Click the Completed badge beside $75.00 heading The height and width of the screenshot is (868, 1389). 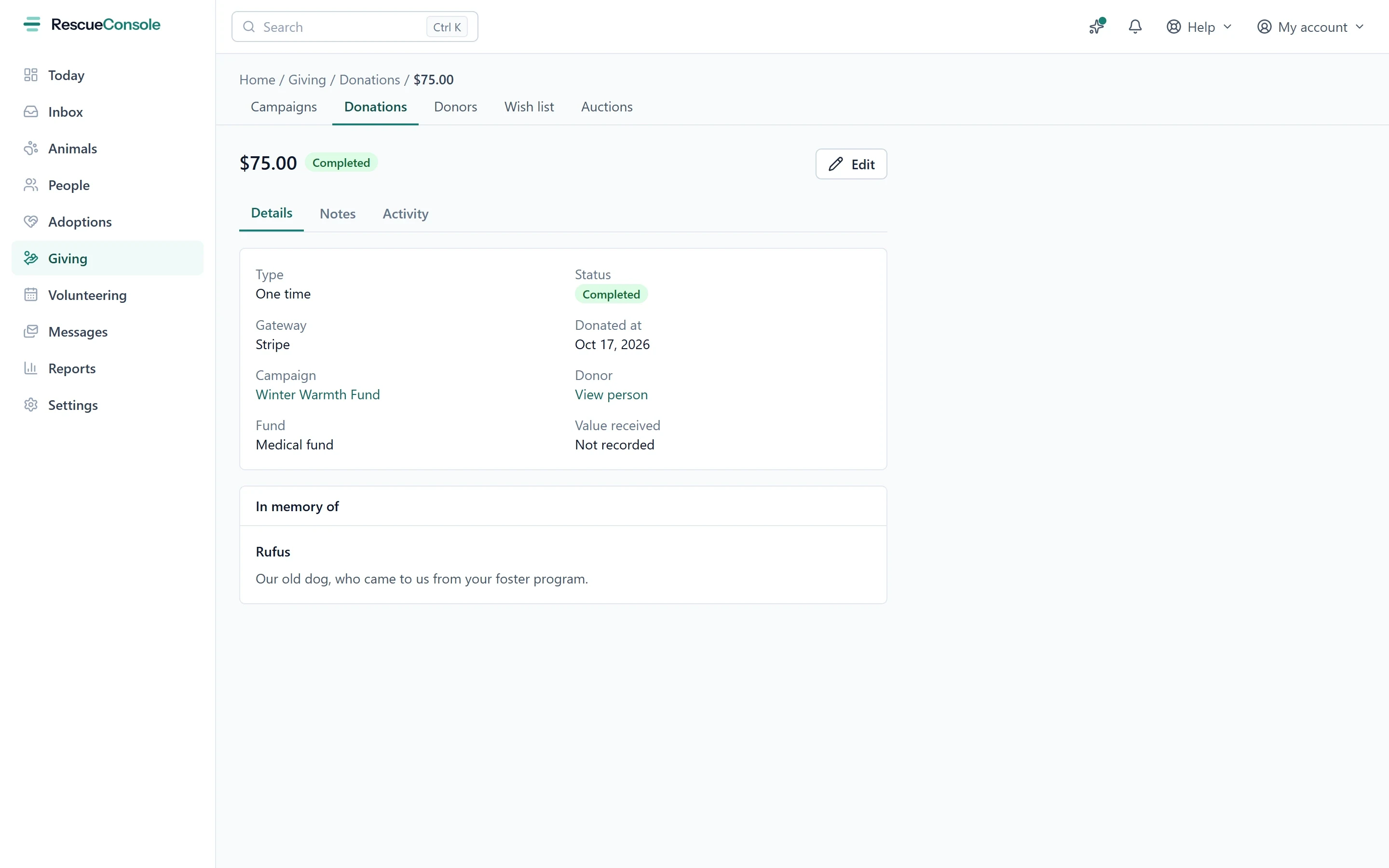tap(341, 163)
